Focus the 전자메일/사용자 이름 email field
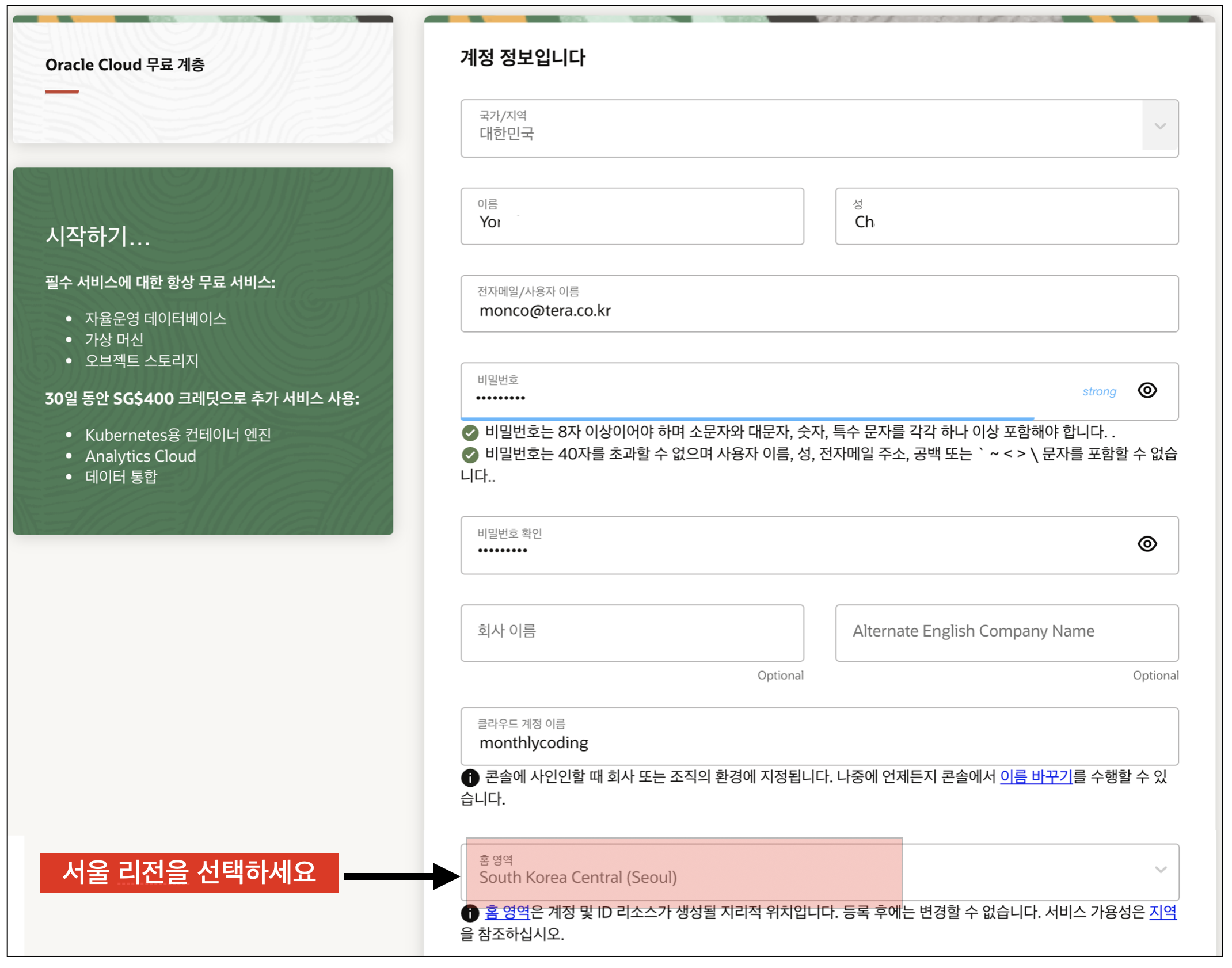The height and width of the screenshot is (968, 1232). coord(819,304)
